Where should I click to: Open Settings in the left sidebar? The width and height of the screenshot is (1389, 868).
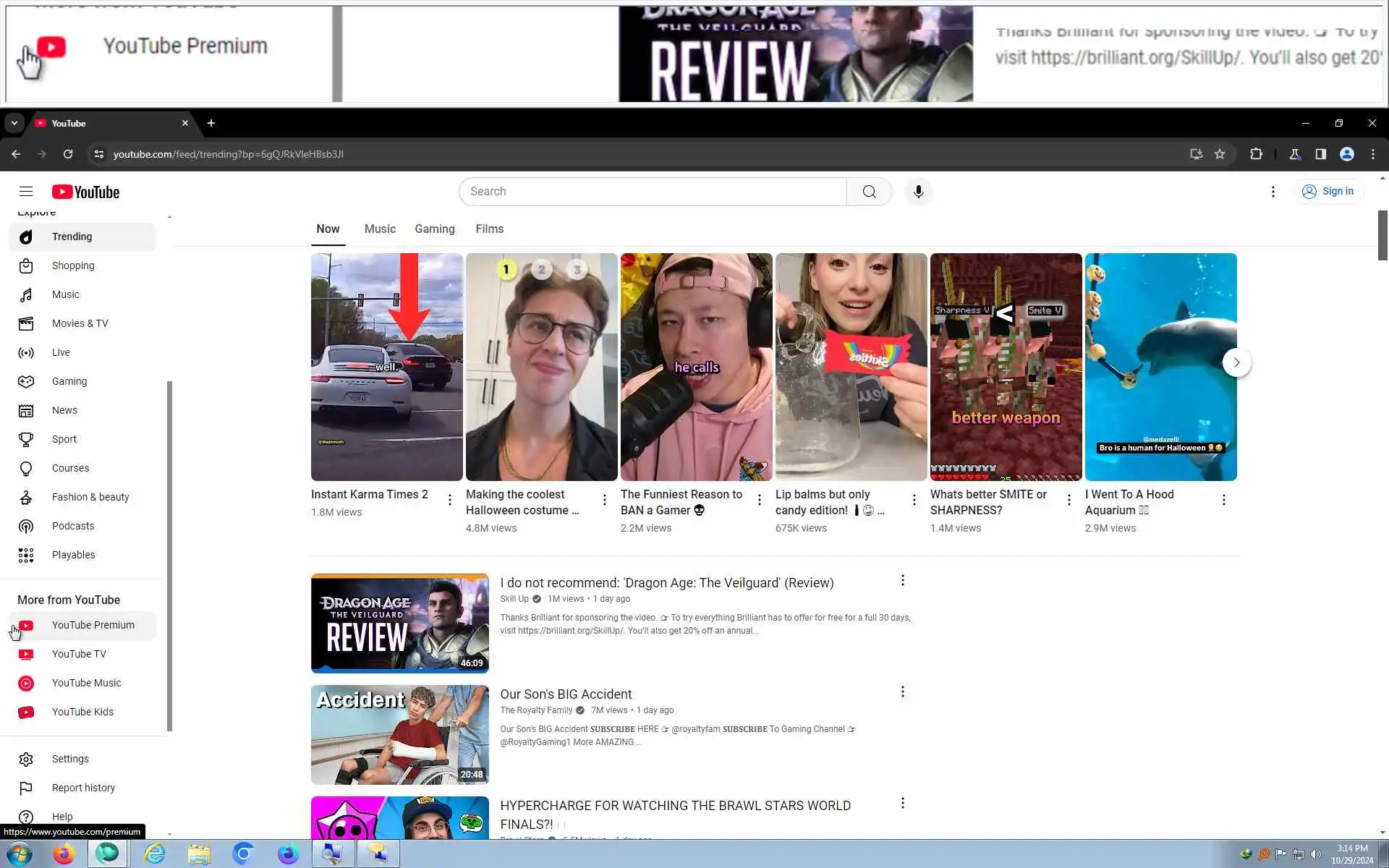tap(70, 759)
